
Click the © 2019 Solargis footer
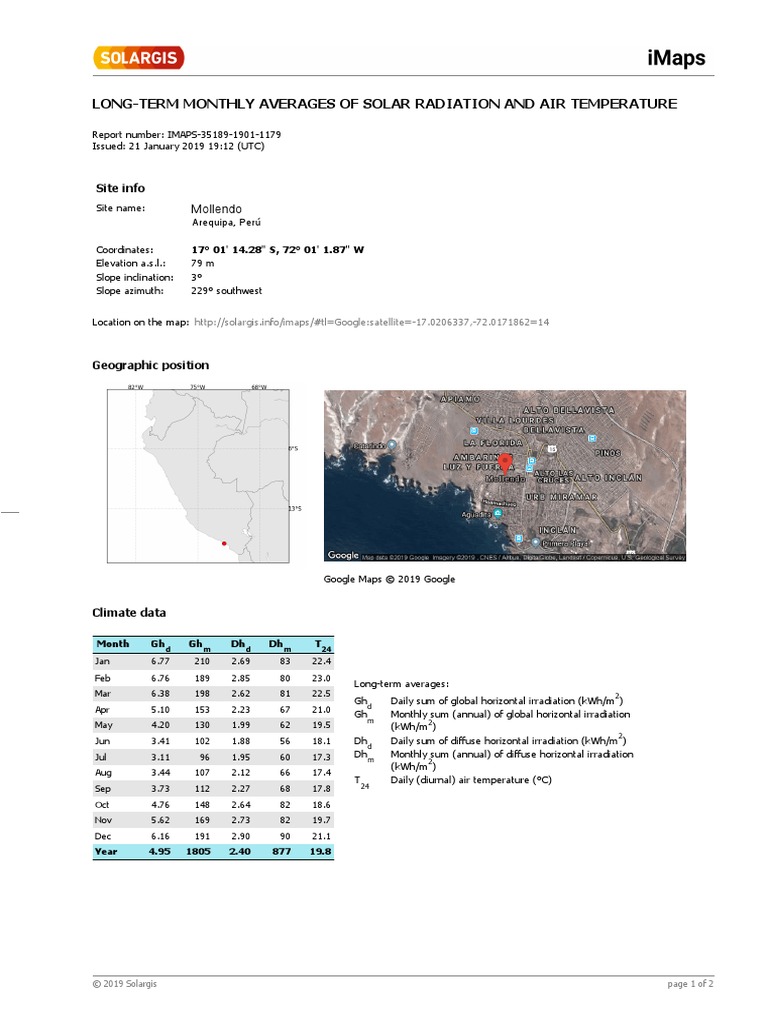pos(124,984)
